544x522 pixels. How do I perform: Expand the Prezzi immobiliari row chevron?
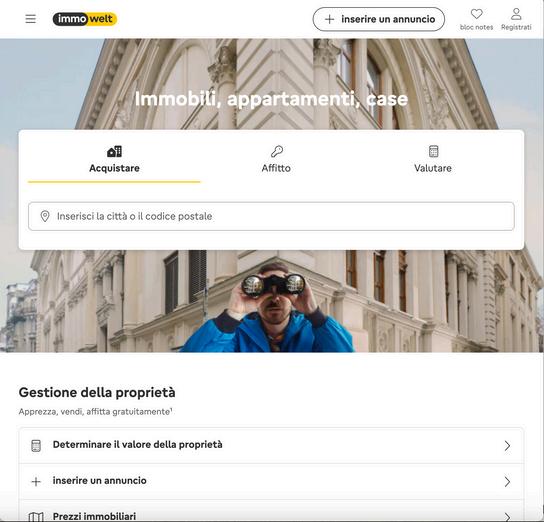[507, 517]
